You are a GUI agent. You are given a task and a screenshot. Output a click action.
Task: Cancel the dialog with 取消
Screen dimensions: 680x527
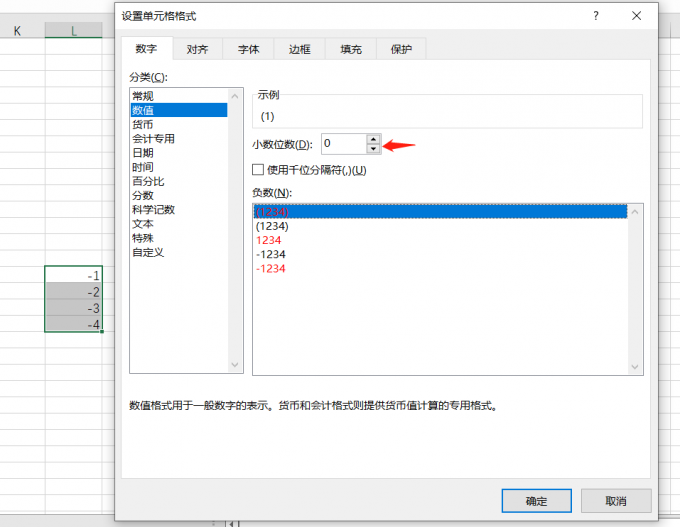click(x=616, y=501)
